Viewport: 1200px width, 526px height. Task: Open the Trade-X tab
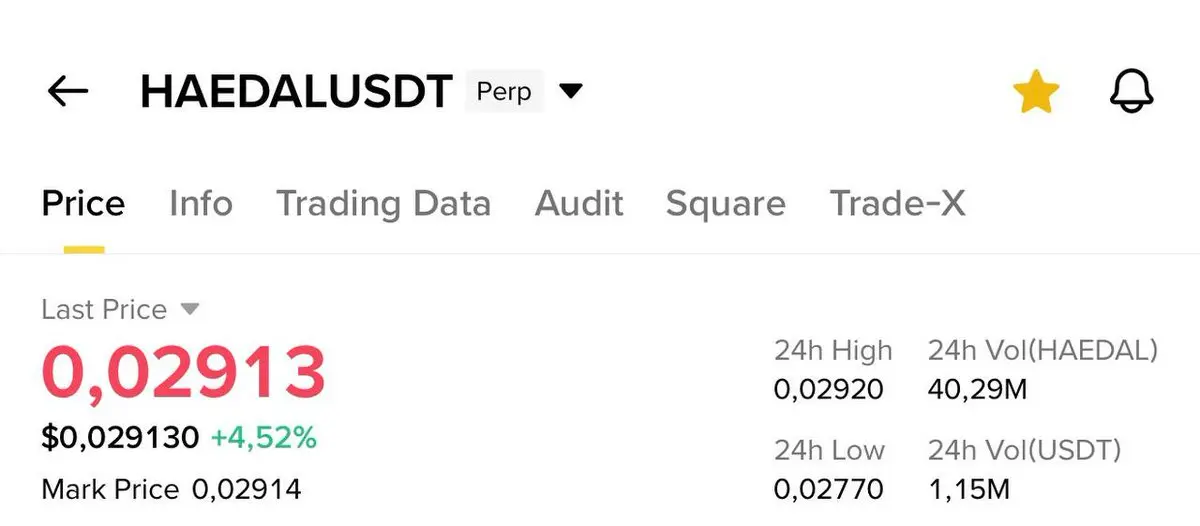(897, 204)
